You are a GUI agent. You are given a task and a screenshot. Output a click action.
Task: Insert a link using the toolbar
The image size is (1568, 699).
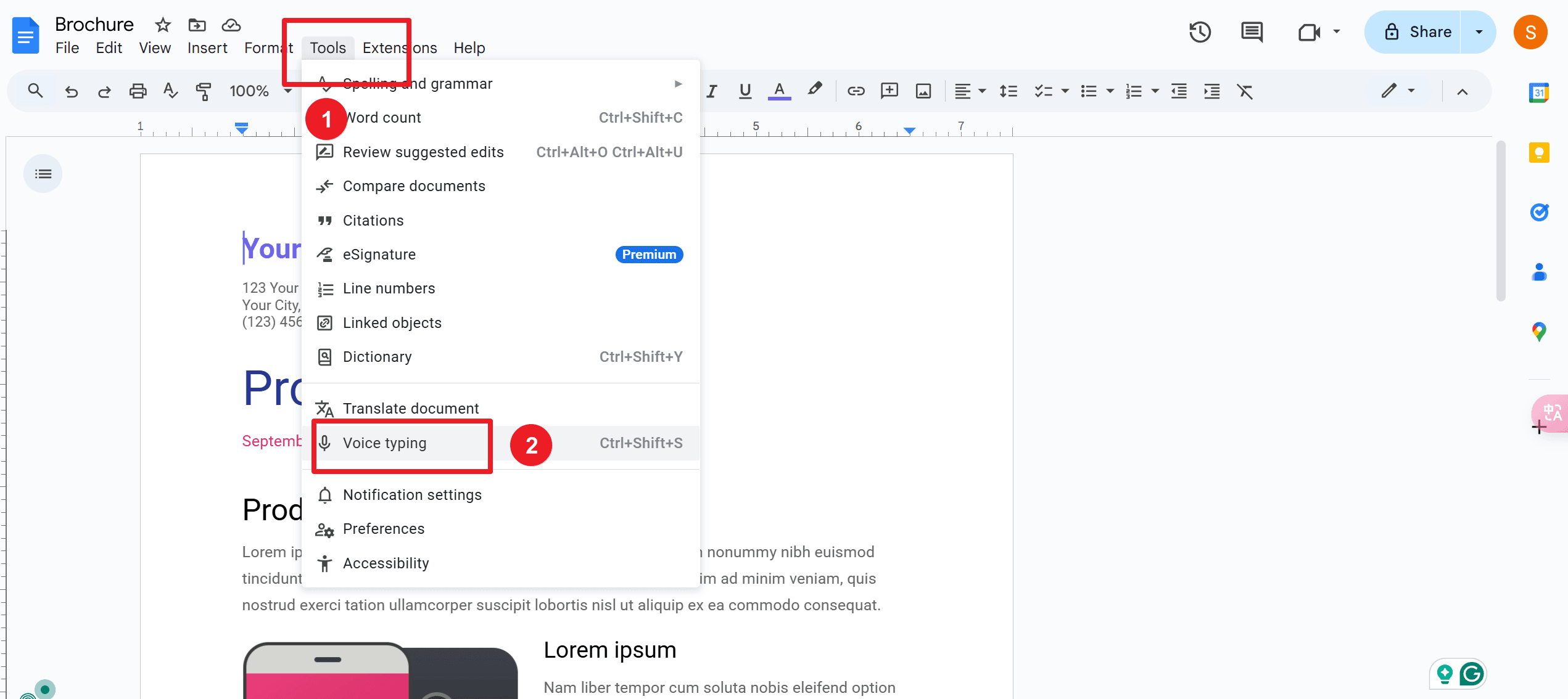point(856,91)
